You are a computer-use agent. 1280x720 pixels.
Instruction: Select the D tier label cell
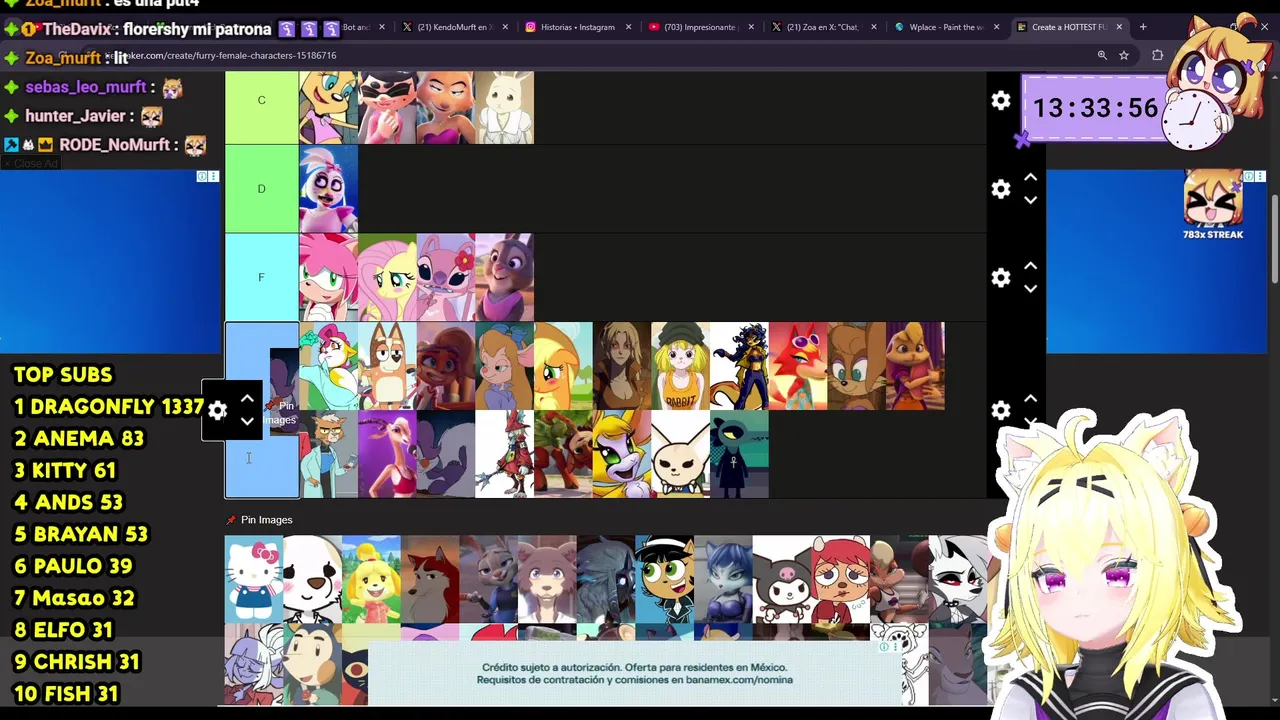261,189
